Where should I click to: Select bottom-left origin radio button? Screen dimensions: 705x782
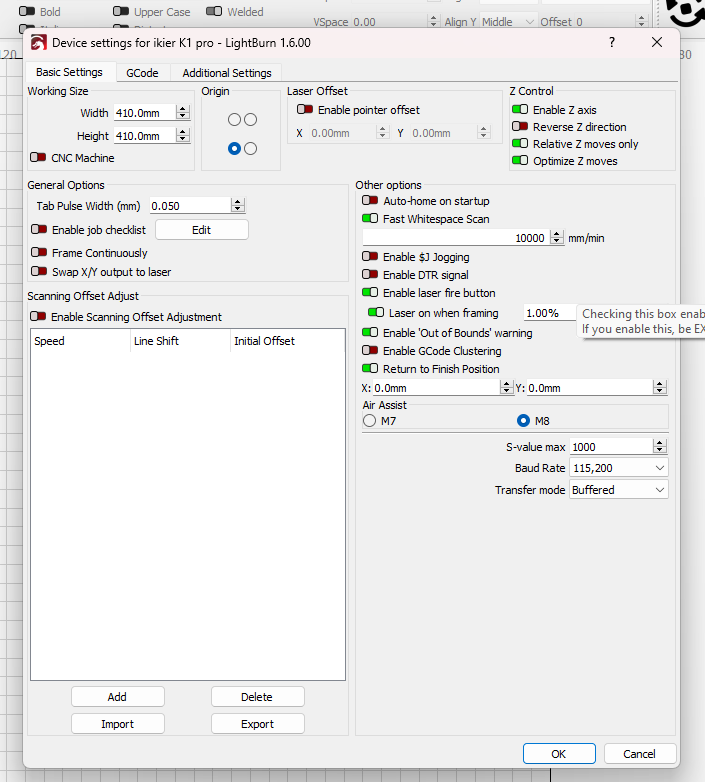tap(234, 149)
